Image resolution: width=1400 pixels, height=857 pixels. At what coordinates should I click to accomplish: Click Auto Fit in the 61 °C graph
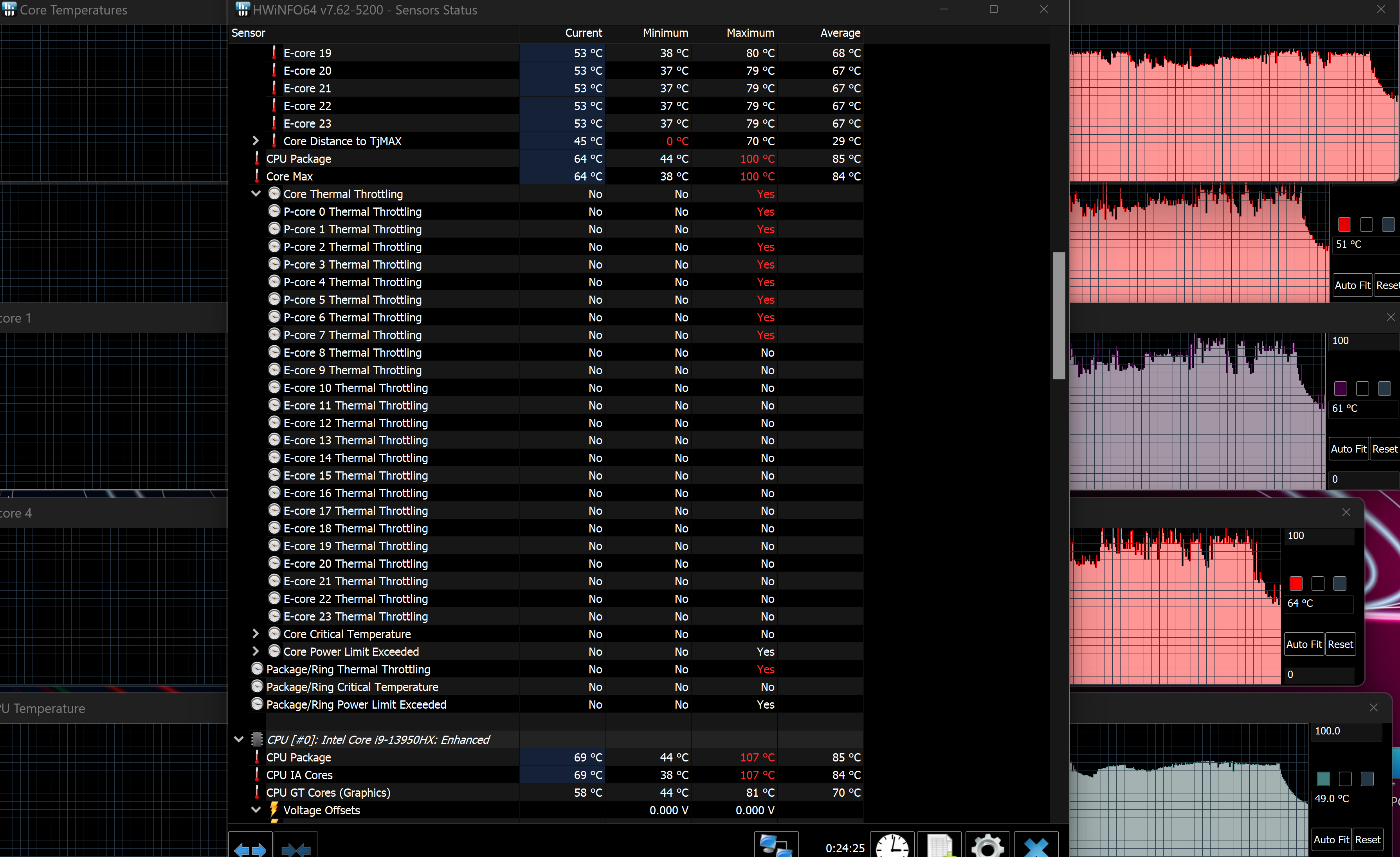click(1348, 449)
